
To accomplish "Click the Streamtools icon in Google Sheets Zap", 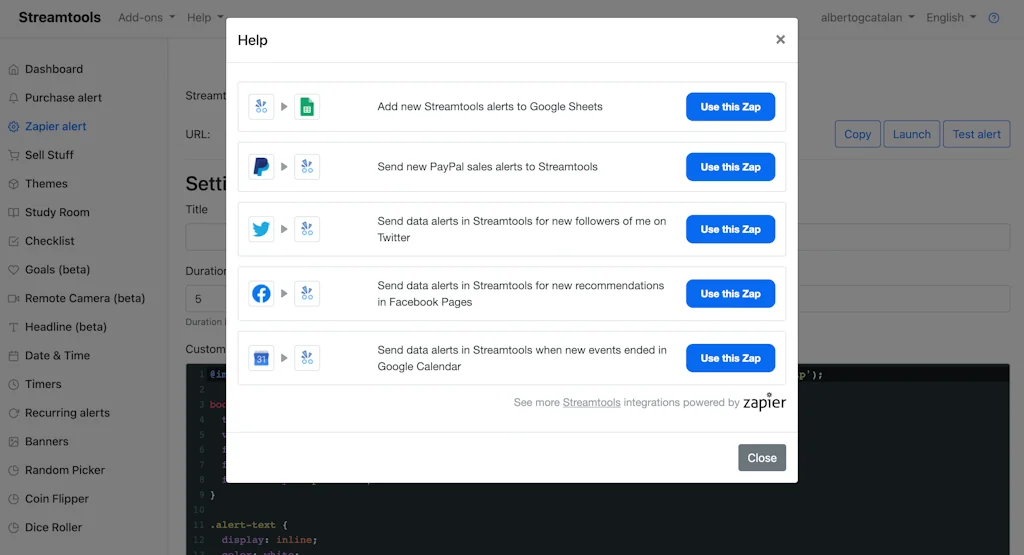I will pyautogui.click(x=261, y=106).
